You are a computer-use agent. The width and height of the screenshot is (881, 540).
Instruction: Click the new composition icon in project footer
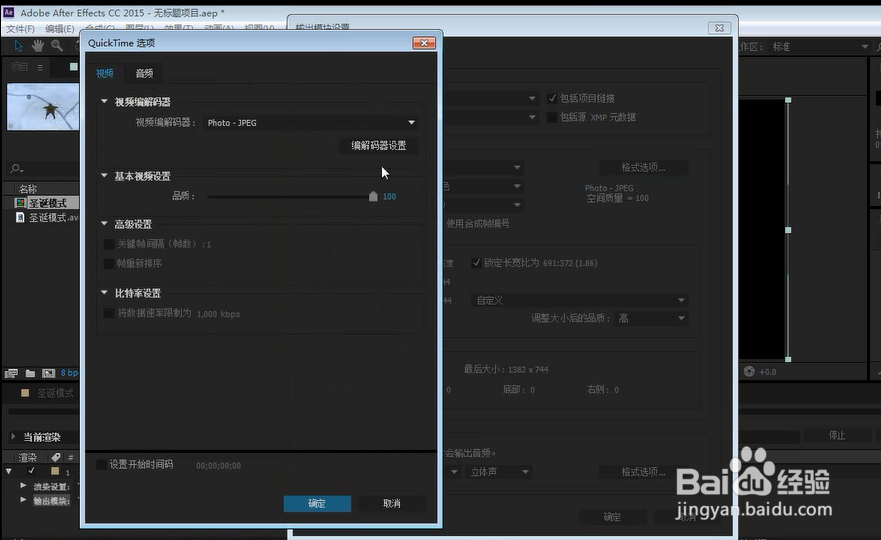(x=48, y=373)
